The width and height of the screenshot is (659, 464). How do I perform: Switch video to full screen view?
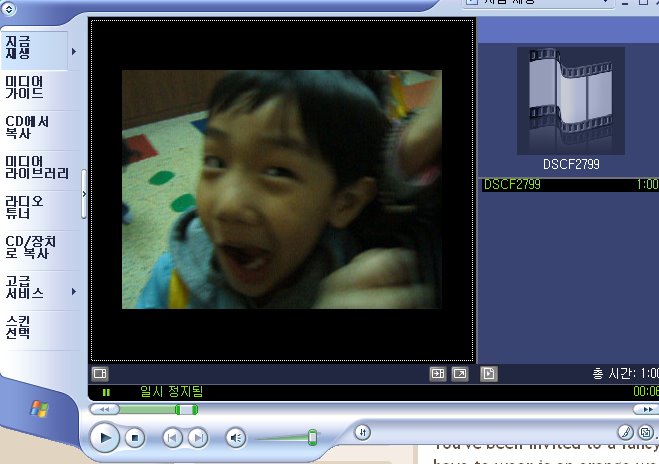pos(459,373)
